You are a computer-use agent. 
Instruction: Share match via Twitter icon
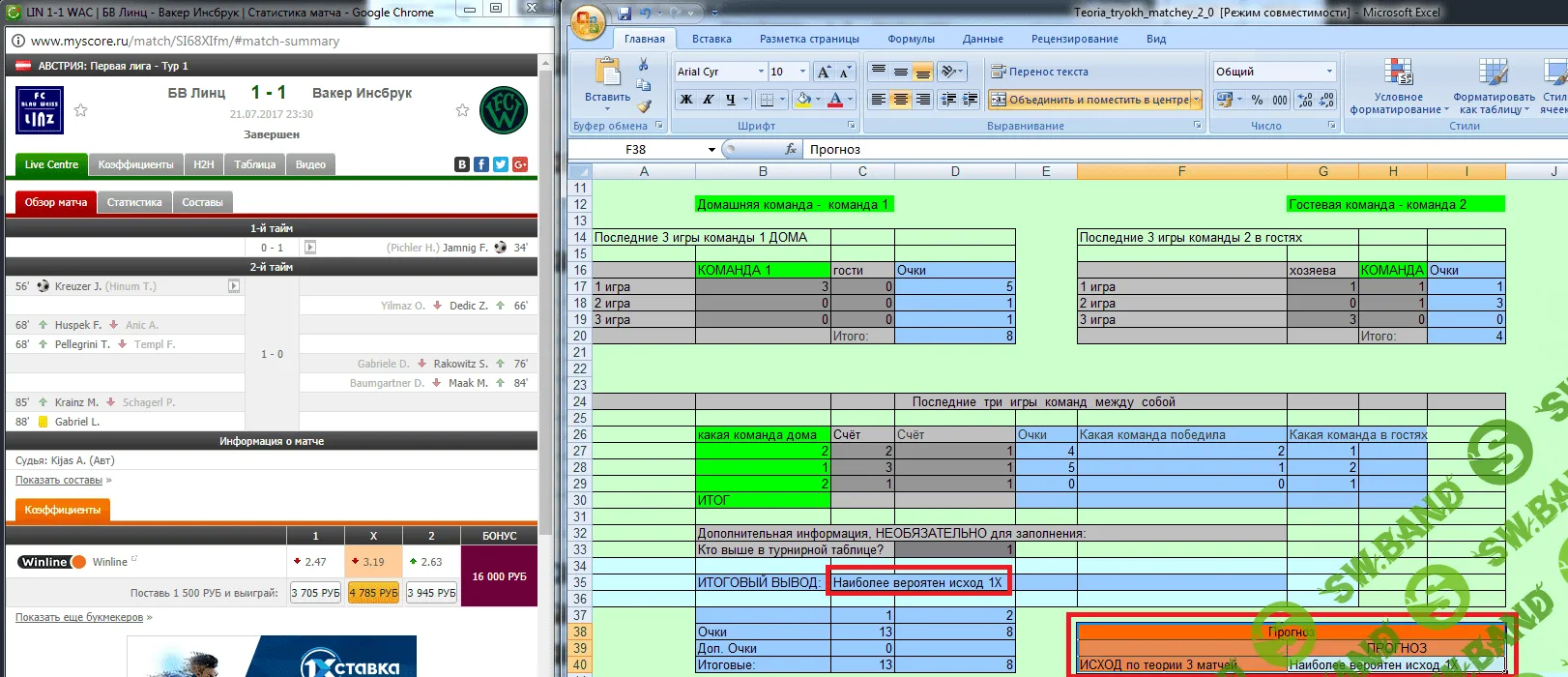click(501, 164)
